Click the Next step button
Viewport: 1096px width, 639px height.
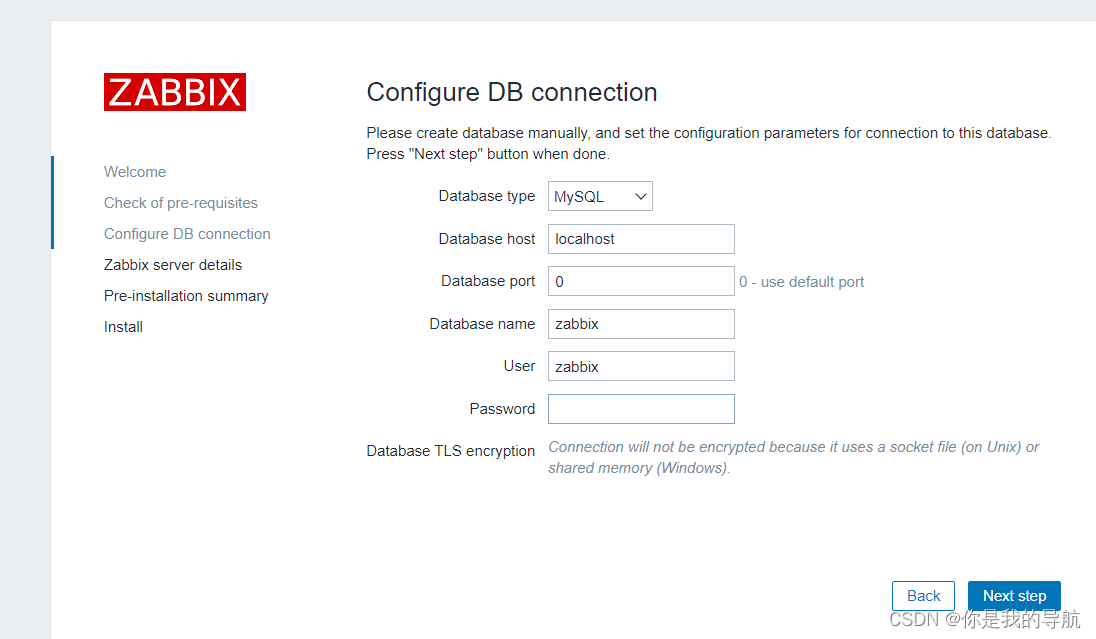(x=1013, y=595)
